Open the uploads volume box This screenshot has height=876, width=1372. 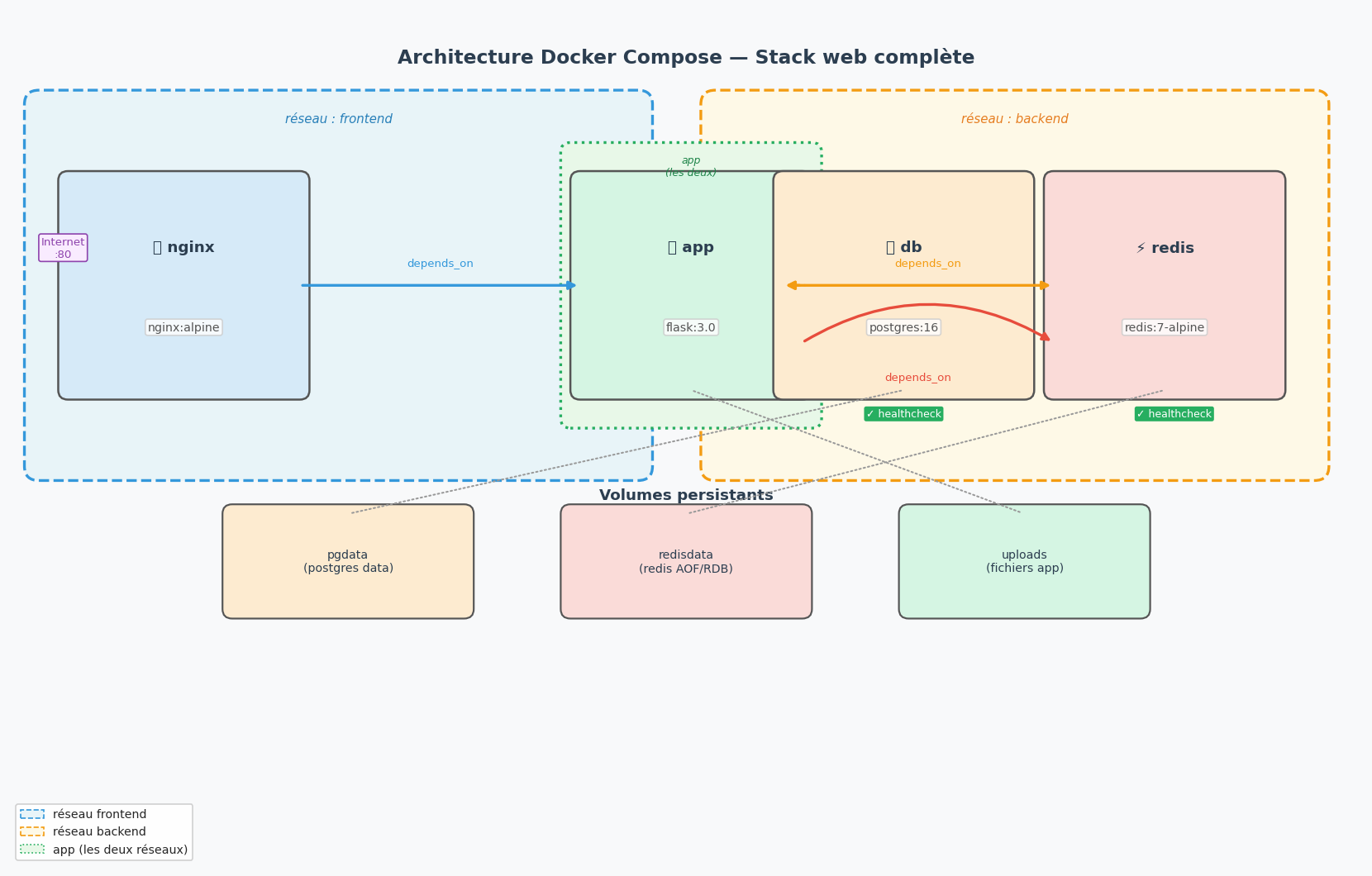(x=1024, y=562)
